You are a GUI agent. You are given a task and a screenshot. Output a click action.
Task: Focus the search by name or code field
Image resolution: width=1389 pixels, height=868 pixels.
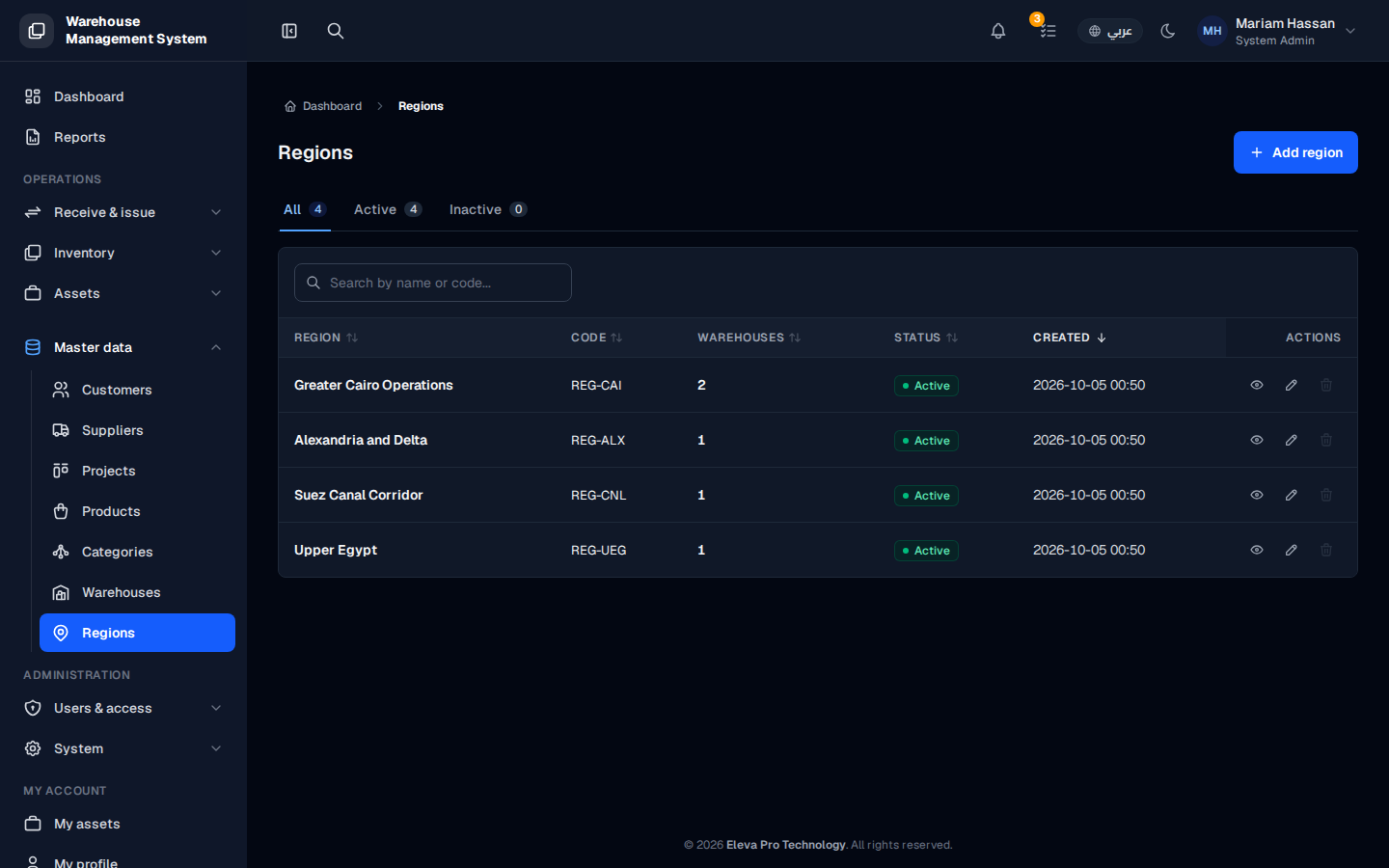[x=433, y=283]
